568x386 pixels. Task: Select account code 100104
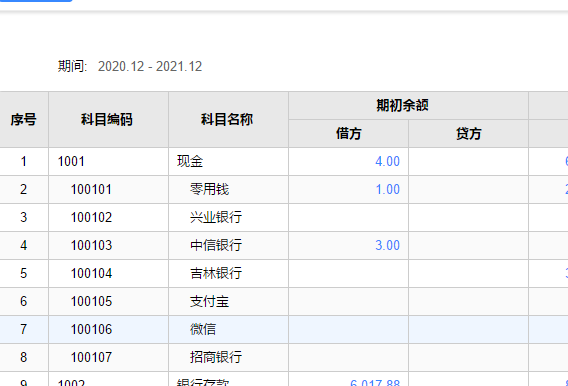(91, 273)
